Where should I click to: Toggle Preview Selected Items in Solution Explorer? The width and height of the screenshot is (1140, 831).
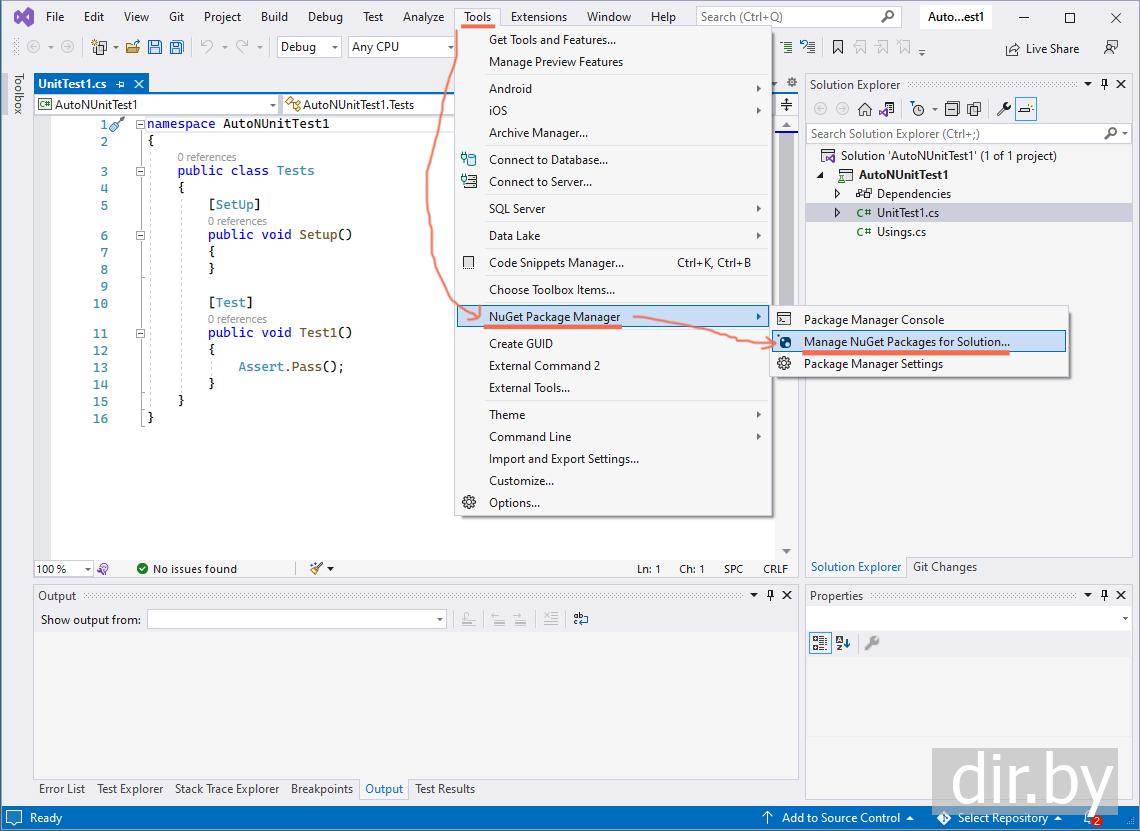[1026, 109]
